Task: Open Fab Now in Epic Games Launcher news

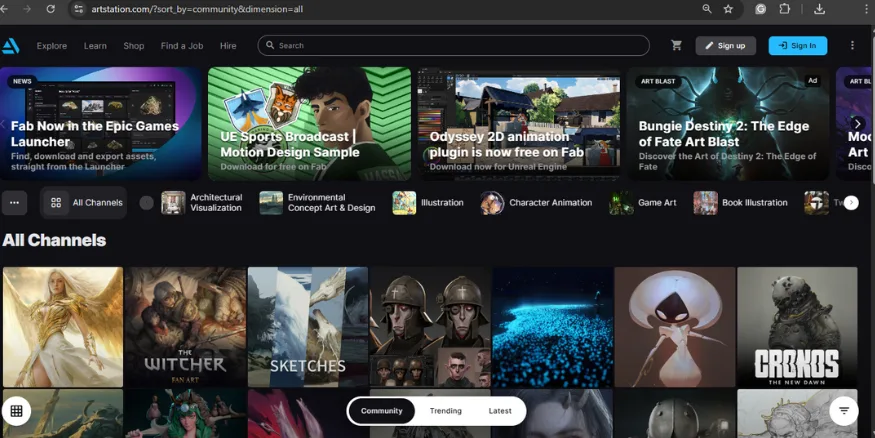Action: [101, 124]
